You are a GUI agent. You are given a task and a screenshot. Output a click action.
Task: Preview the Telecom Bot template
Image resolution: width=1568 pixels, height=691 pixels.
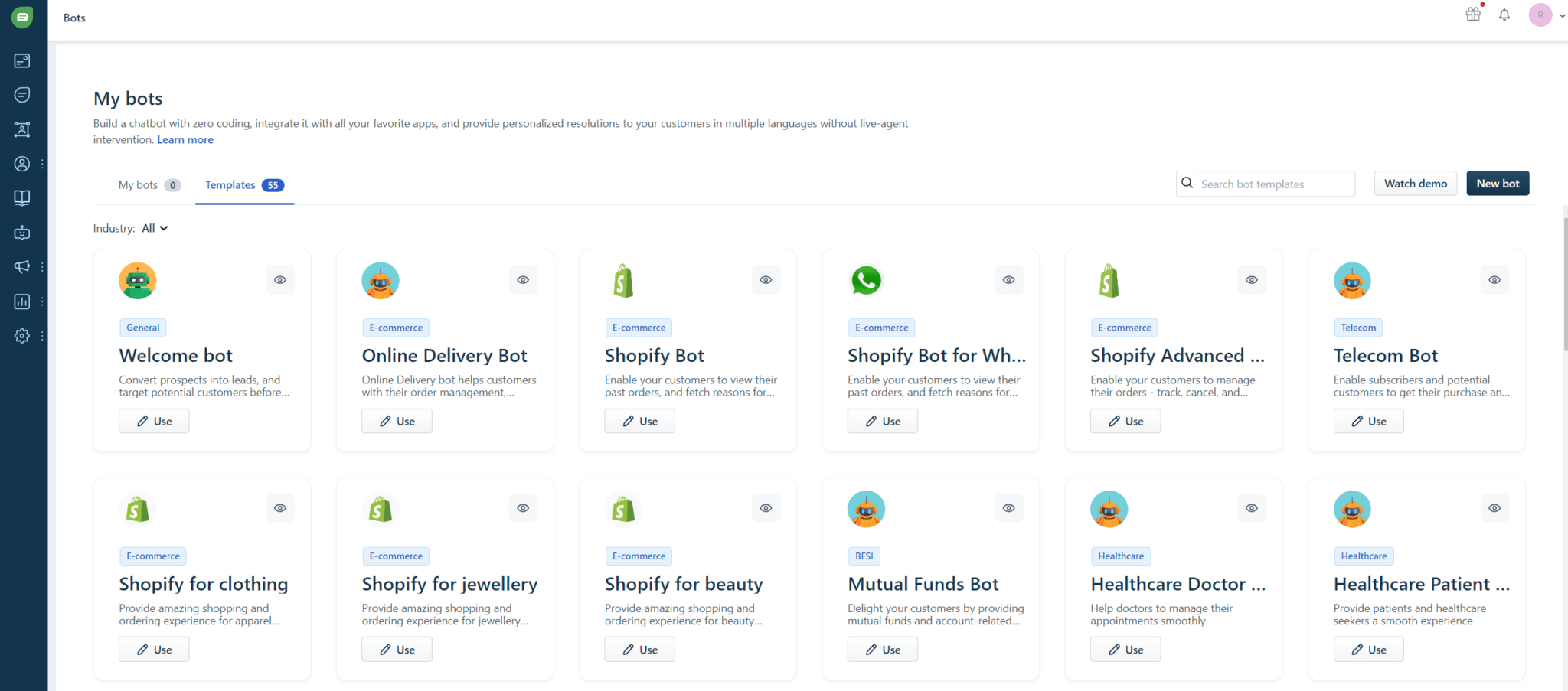click(1494, 279)
